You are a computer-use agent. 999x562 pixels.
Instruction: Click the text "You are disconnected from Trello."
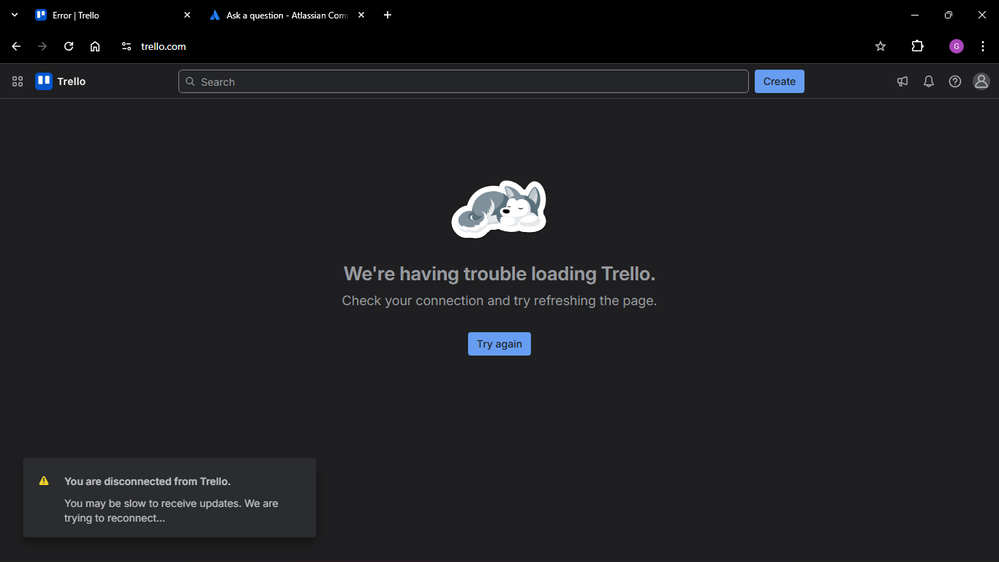147,482
